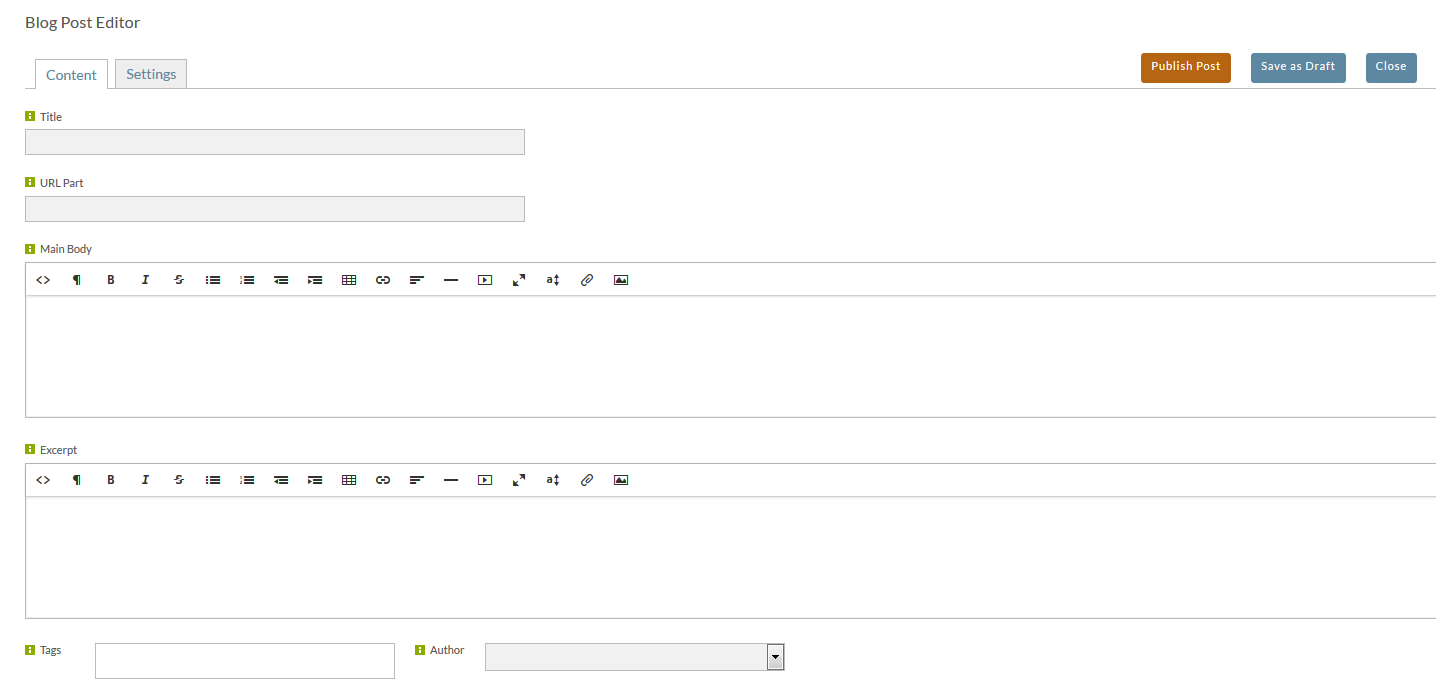1436x700 pixels.
Task: Click the Publish Post button
Action: click(1186, 67)
